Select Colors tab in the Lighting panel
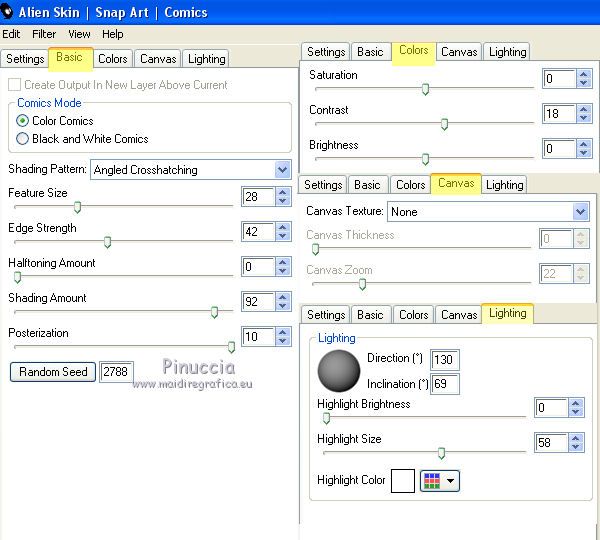This screenshot has width=600, height=540. coord(414,315)
